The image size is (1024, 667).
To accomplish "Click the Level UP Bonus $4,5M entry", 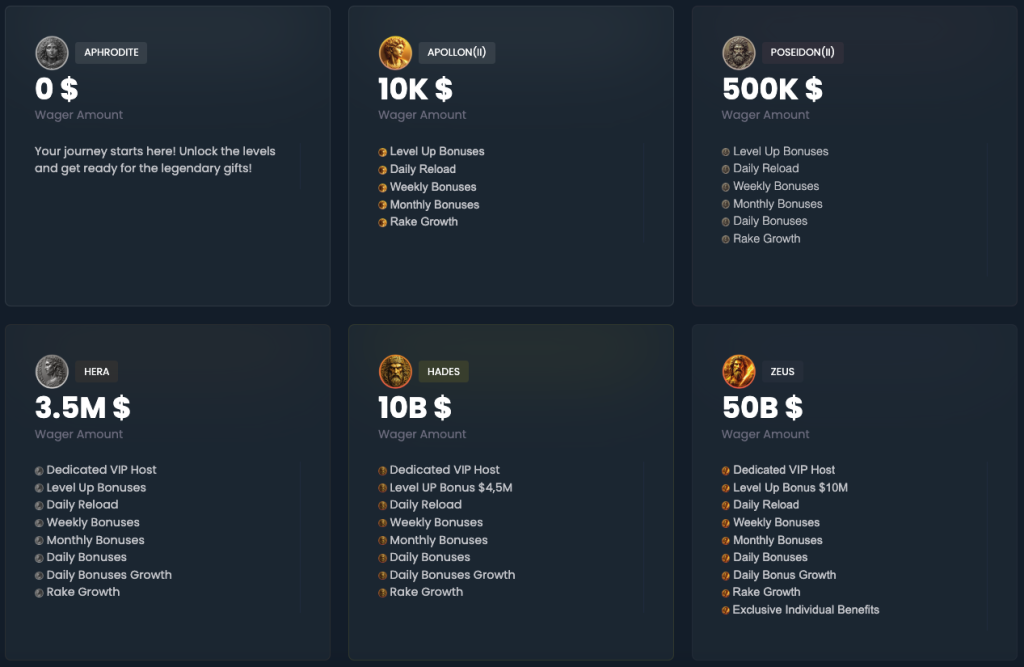I will point(437,487).
